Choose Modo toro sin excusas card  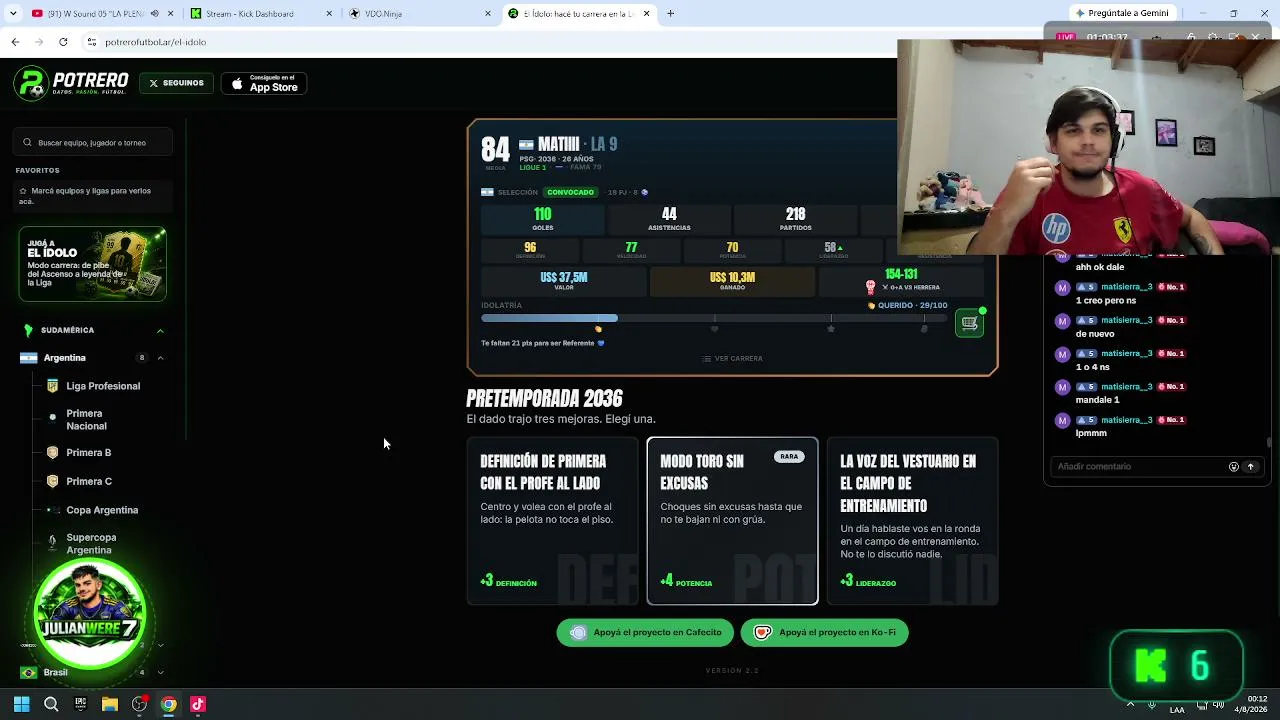pos(732,521)
